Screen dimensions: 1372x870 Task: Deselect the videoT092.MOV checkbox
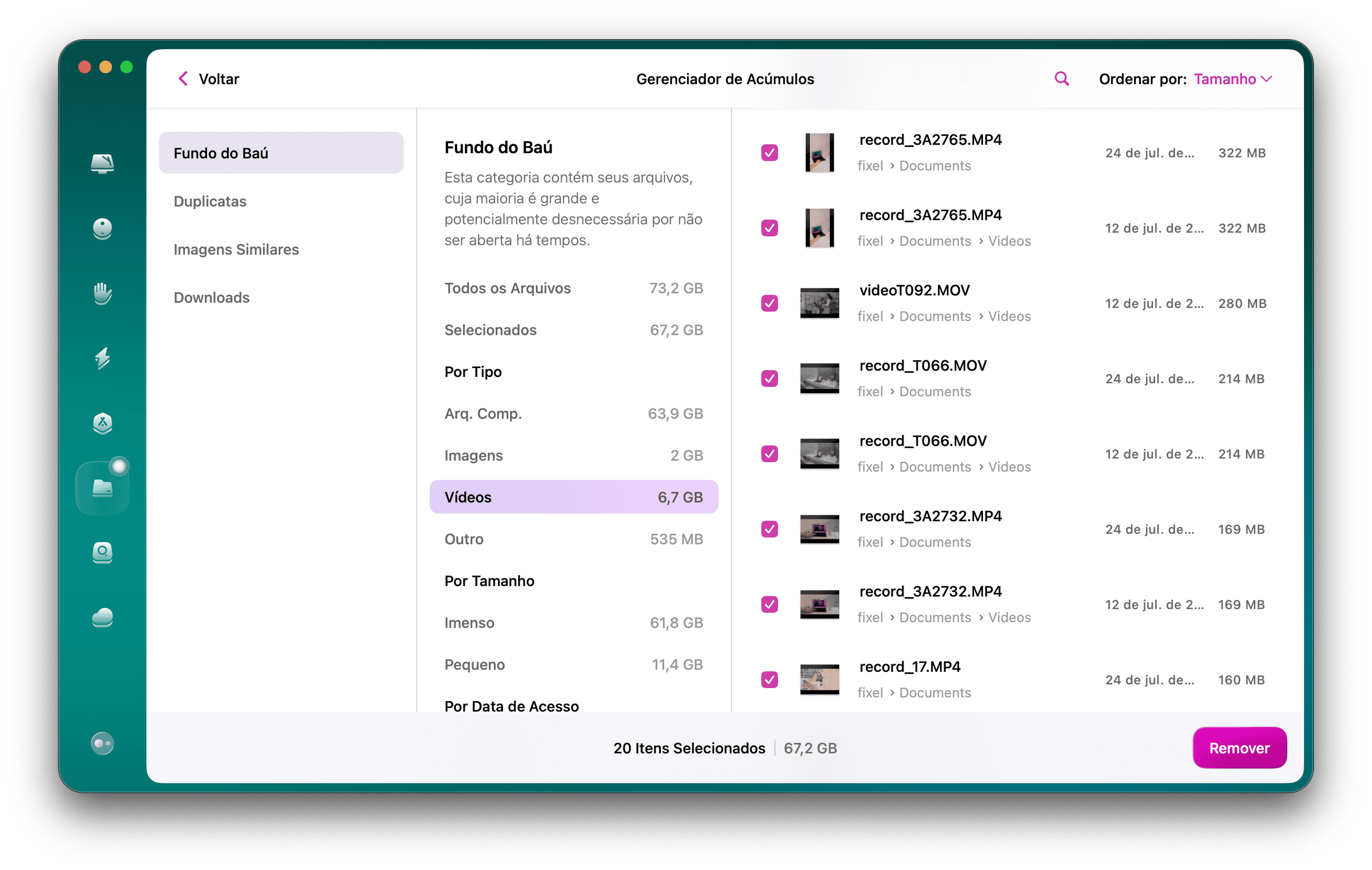[769, 303]
